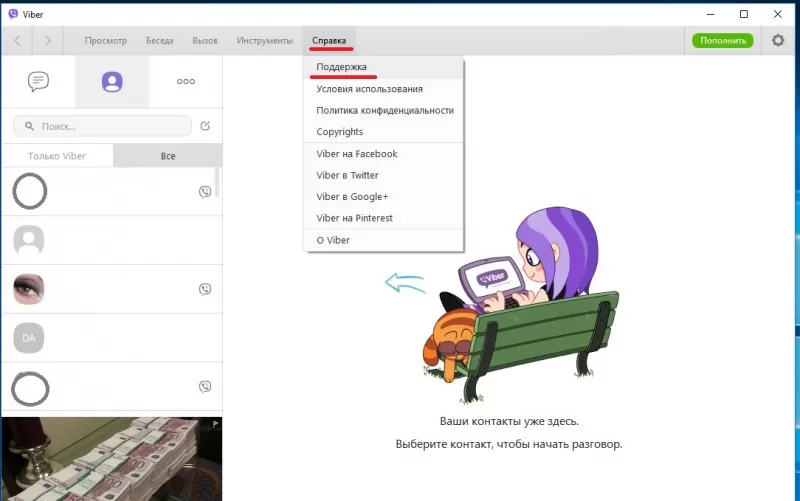Close the Справка menu
Screen dimensions: 800x501
coord(329,40)
